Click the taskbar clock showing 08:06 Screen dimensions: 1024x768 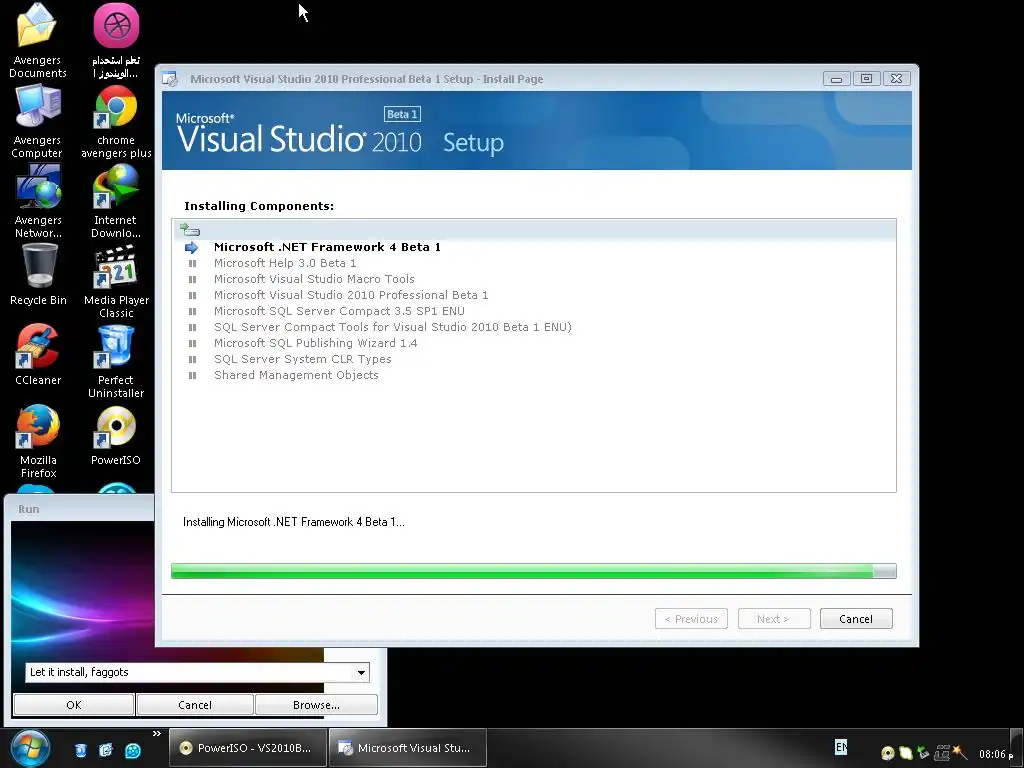(996, 754)
